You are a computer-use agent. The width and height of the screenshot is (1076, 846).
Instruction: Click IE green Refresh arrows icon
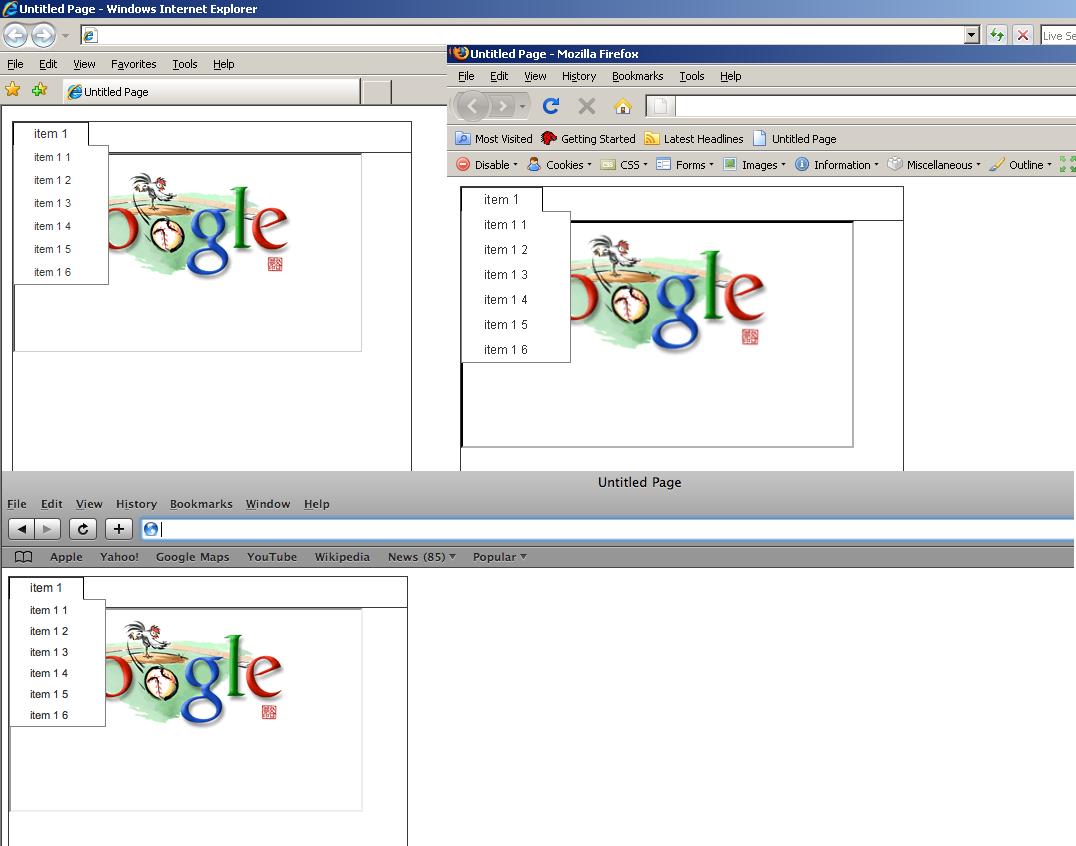pyautogui.click(x=996, y=35)
